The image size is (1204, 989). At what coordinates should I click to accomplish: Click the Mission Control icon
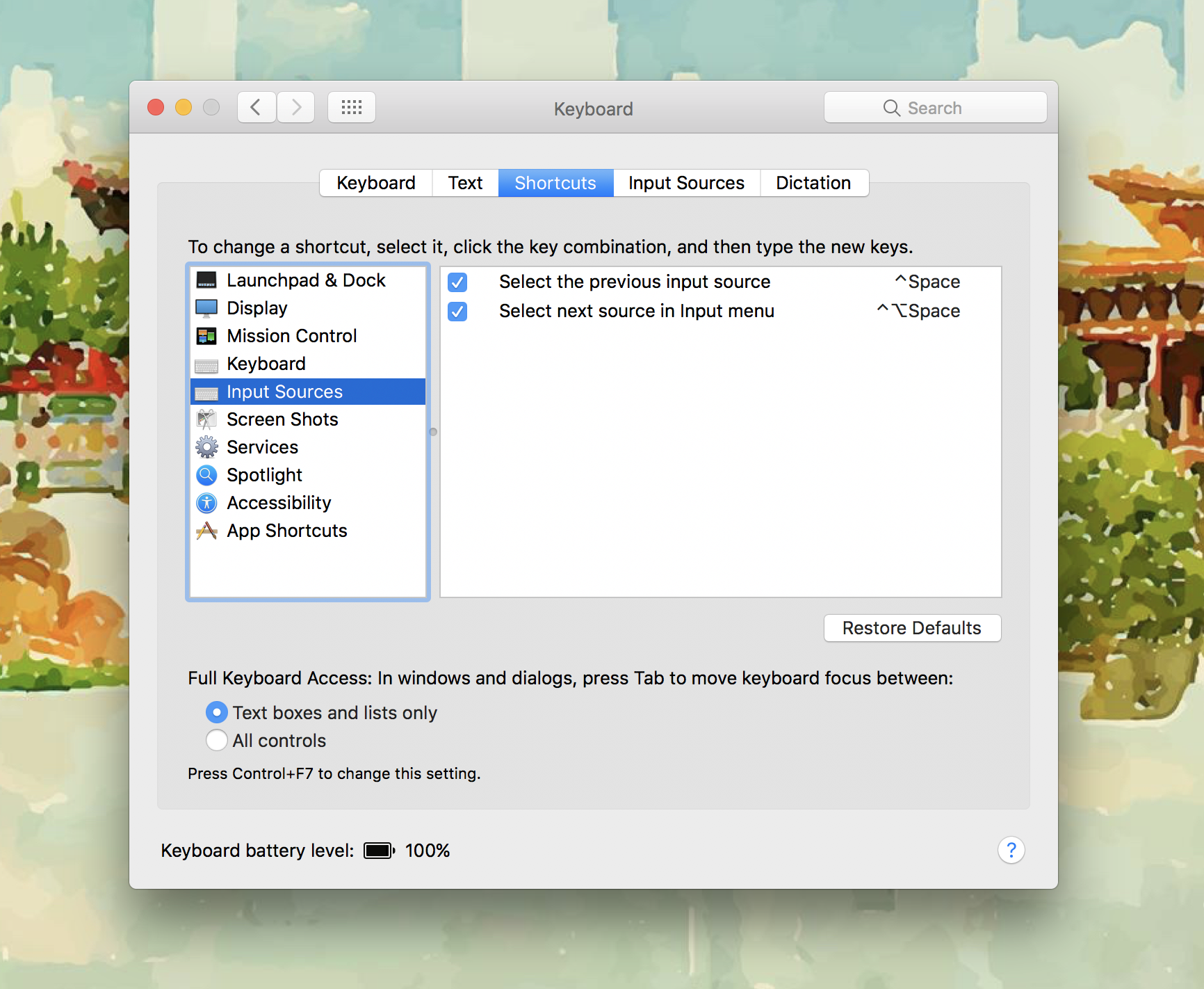click(206, 336)
